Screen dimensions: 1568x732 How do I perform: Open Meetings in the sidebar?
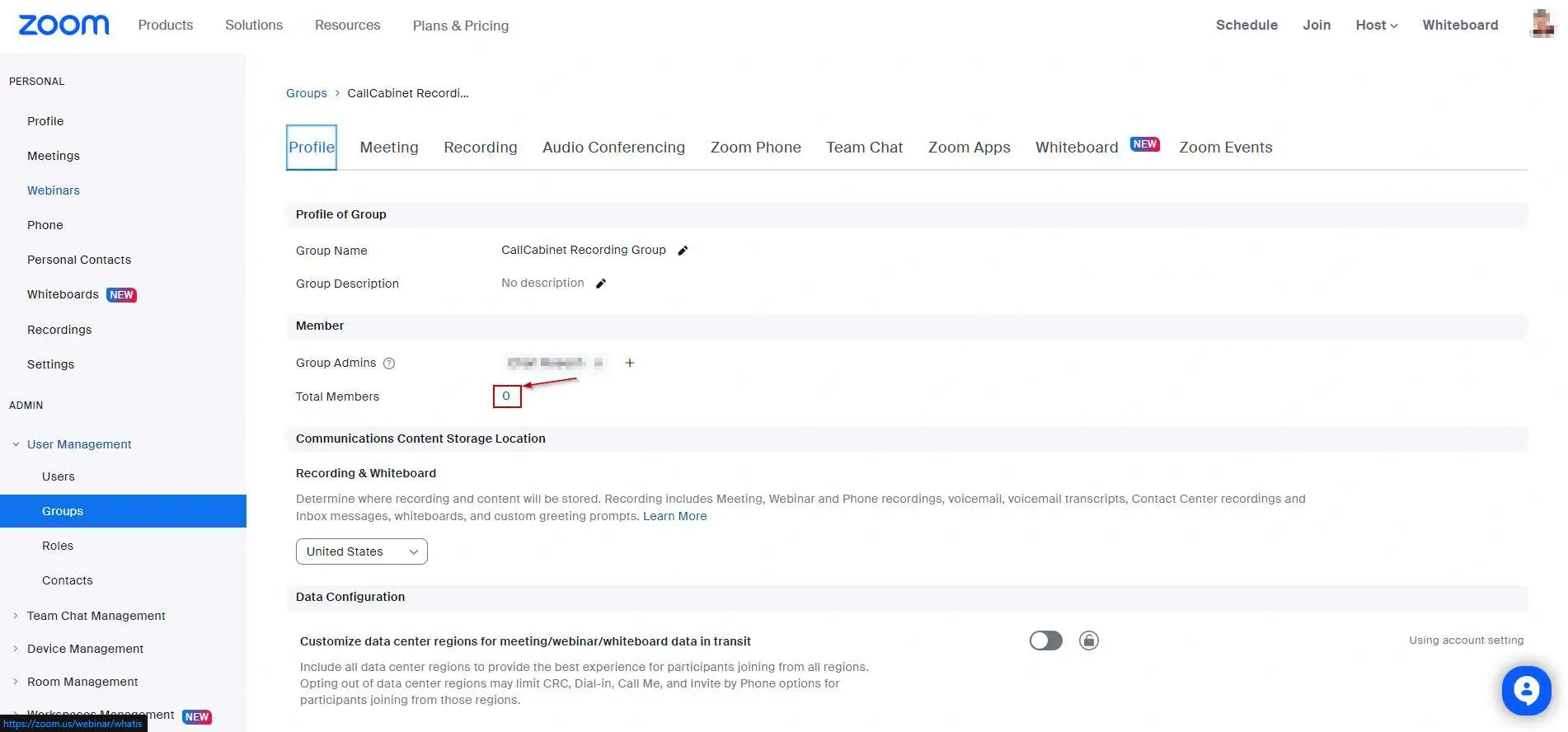(54, 156)
